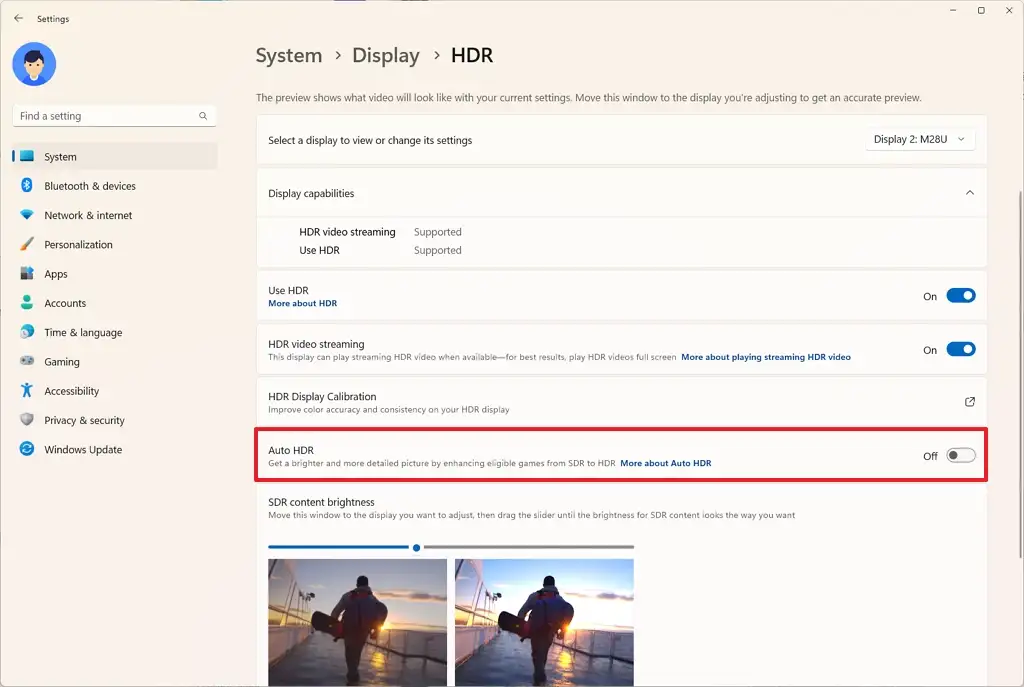
Task: Collapse the Display capabilities section
Action: [x=968, y=192]
